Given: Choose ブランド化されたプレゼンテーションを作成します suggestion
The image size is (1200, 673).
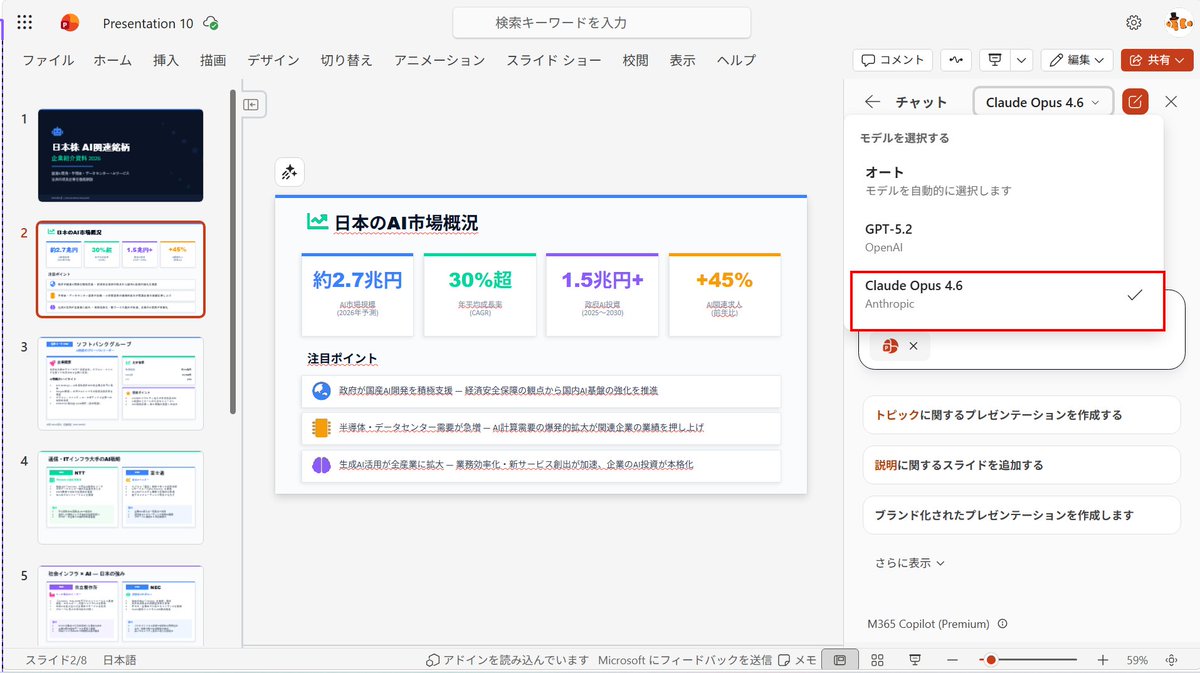Looking at the screenshot, I should click(1021, 515).
